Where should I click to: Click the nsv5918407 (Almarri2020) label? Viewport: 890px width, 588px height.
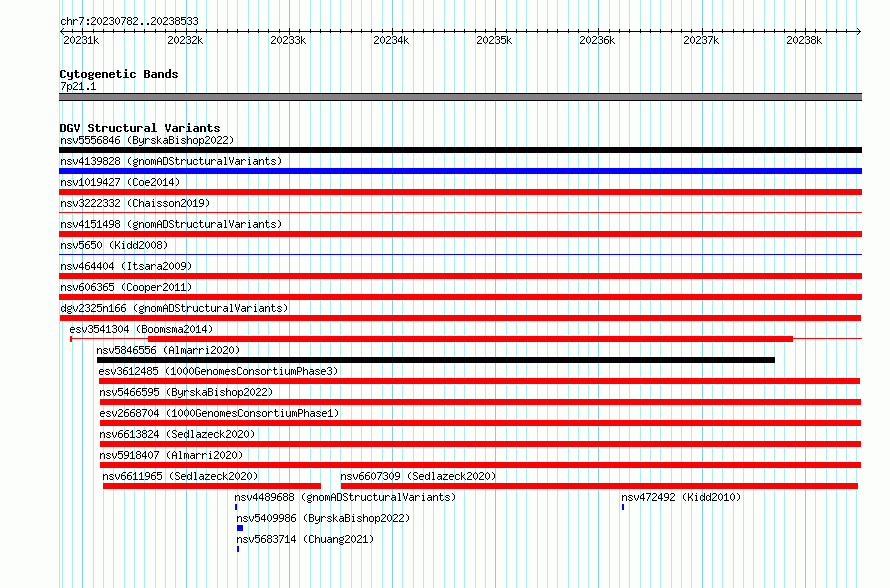[171, 455]
